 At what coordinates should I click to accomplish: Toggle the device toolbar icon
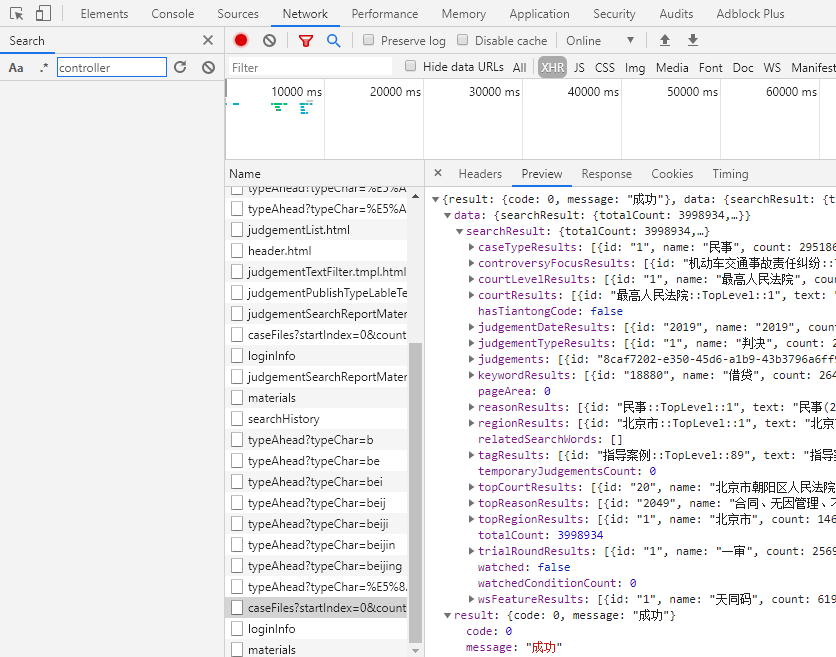[x=43, y=14]
